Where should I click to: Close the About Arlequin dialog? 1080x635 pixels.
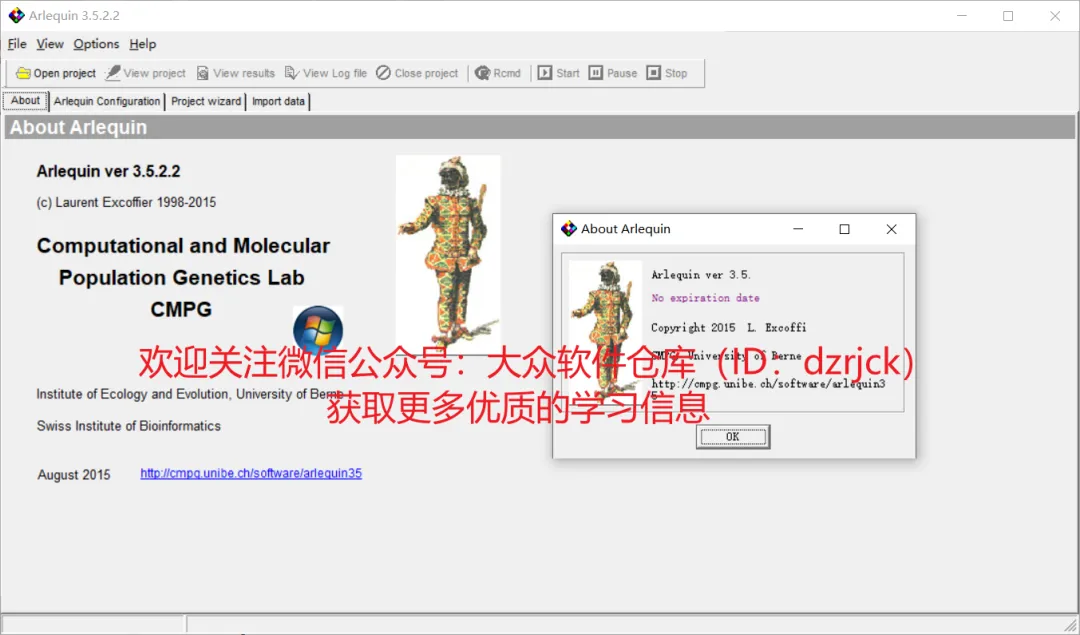coord(891,229)
